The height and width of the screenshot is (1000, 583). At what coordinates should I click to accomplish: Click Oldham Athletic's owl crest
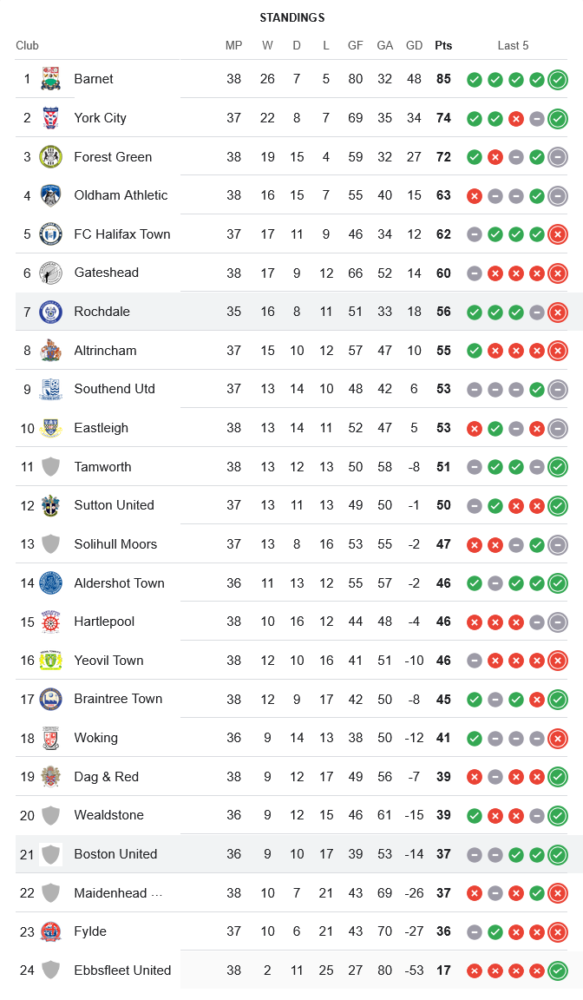point(51,195)
